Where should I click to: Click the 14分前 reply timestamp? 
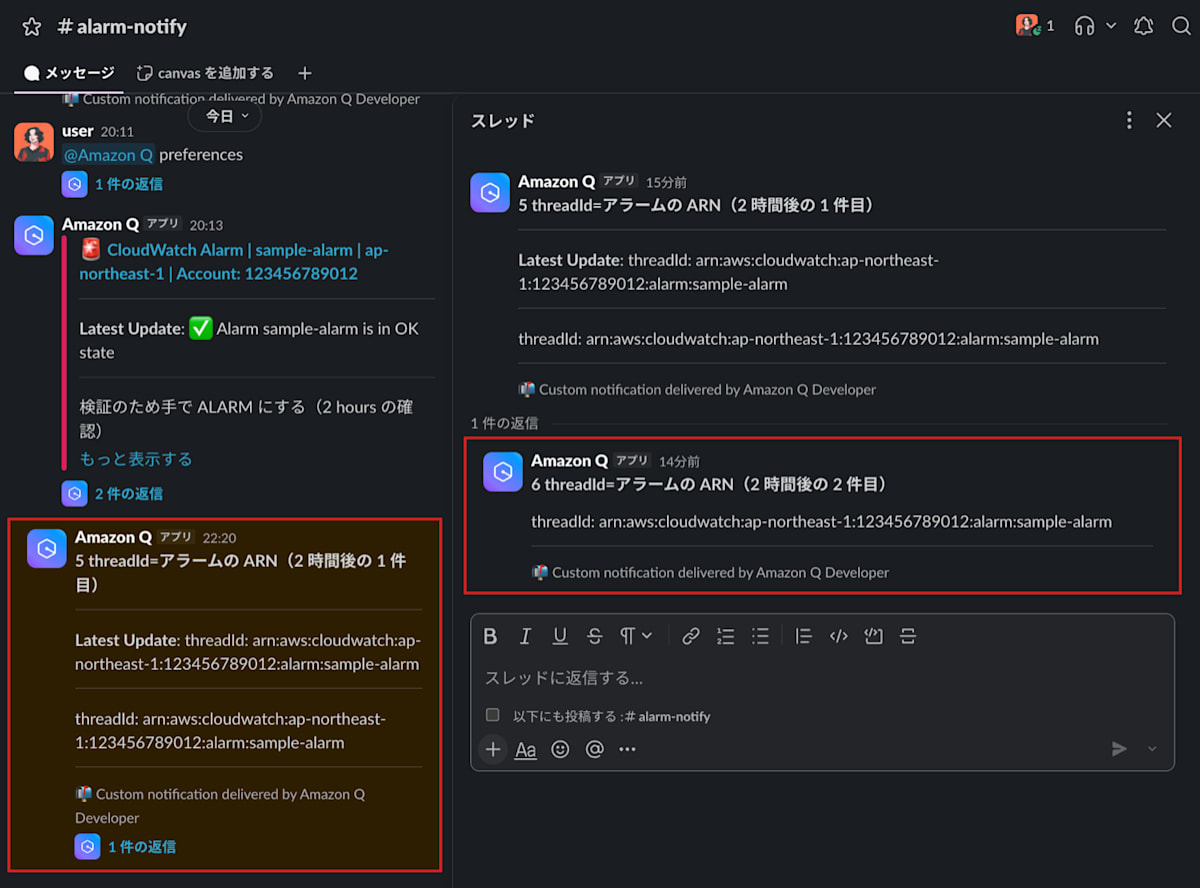pyautogui.click(x=679, y=461)
